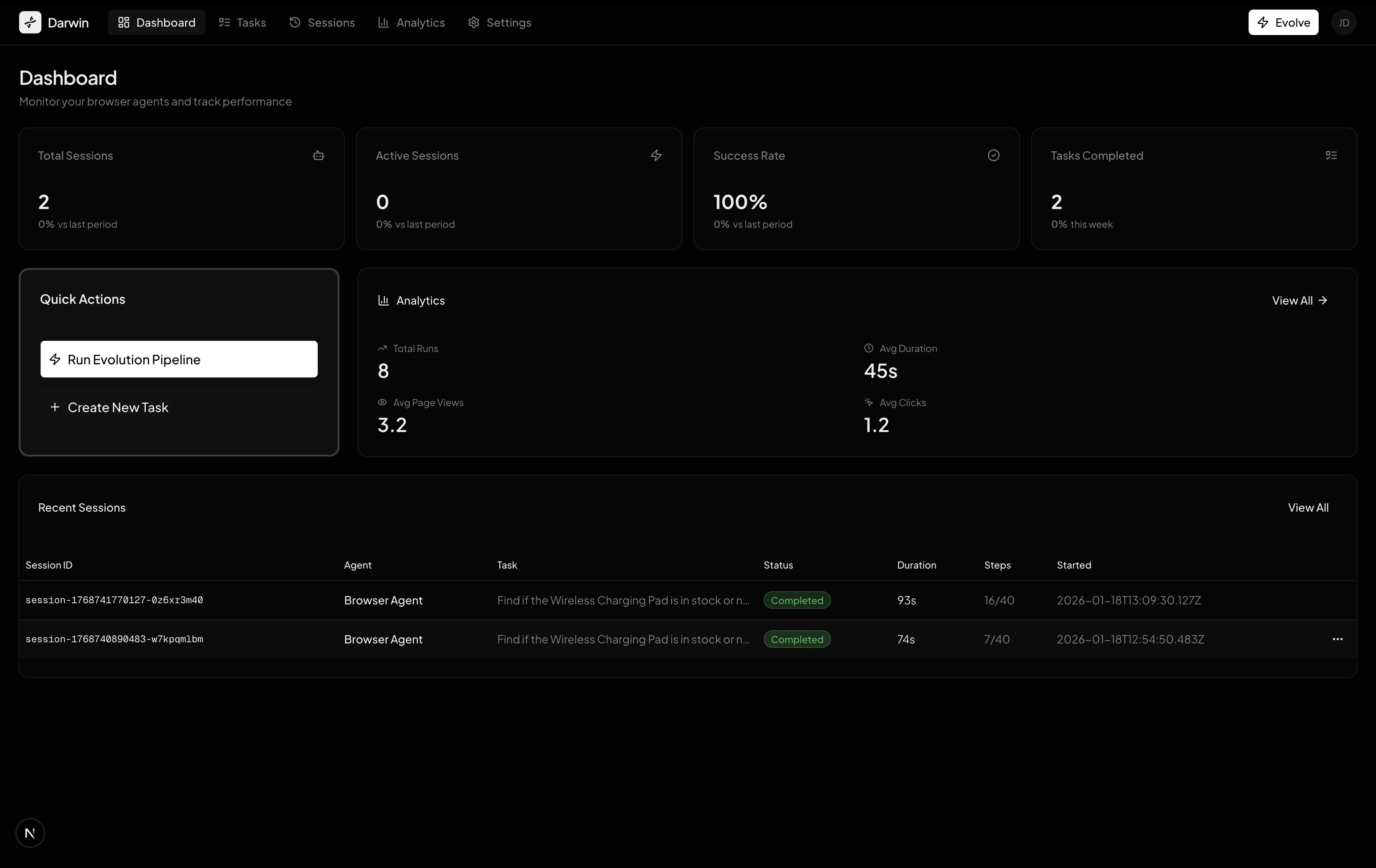
Task: Click the lightning icon in Active Sessions card
Action: (x=656, y=155)
